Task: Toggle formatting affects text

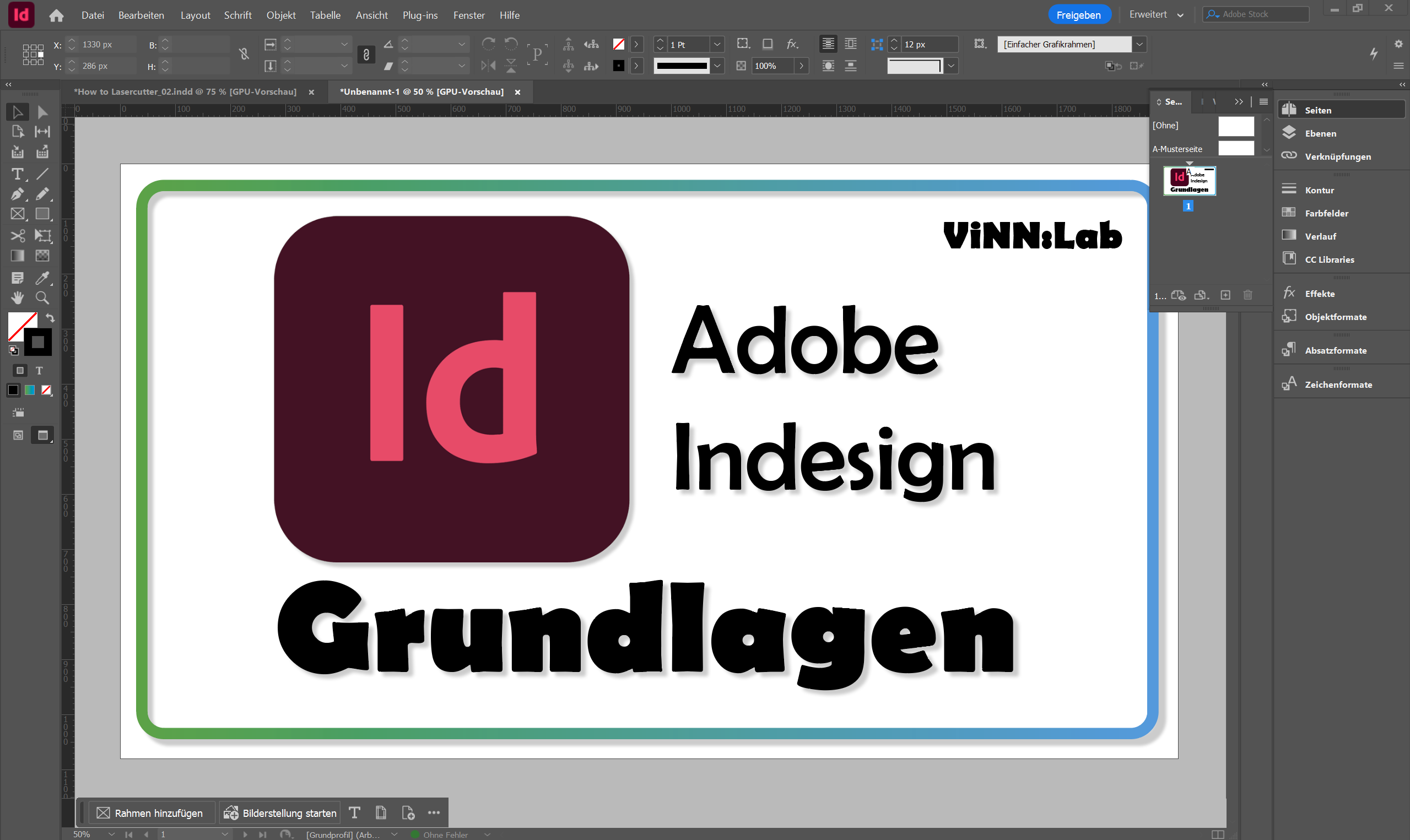Action: click(x=39, y=370)
